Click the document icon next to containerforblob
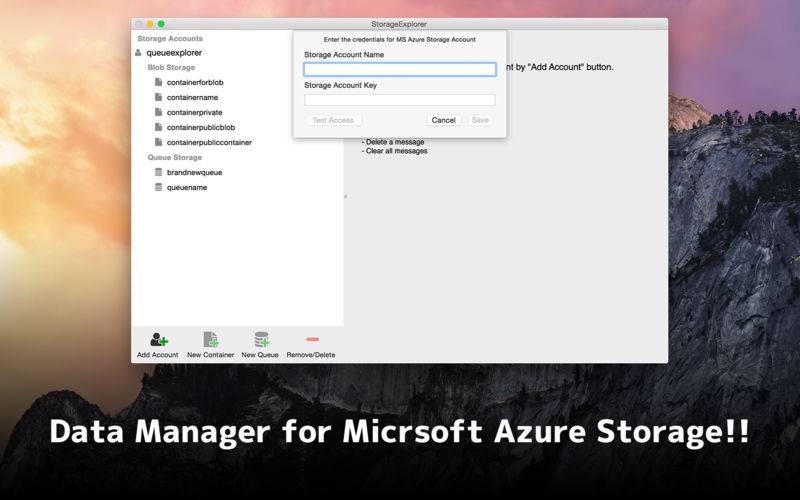The width and height of the screenshot is (800, 500). click(159, 82)
